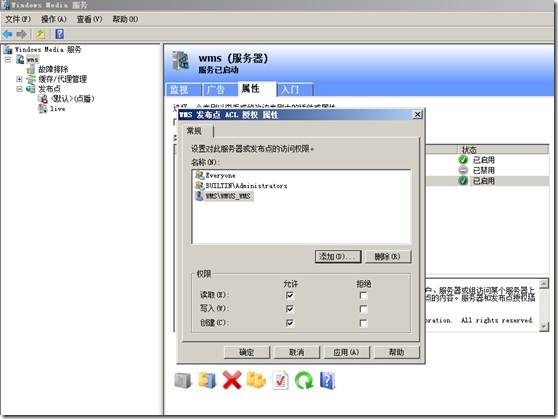Click description pane scrollbar up arrow
This screenshot has height=419, width=558.
tap(544, 284)
